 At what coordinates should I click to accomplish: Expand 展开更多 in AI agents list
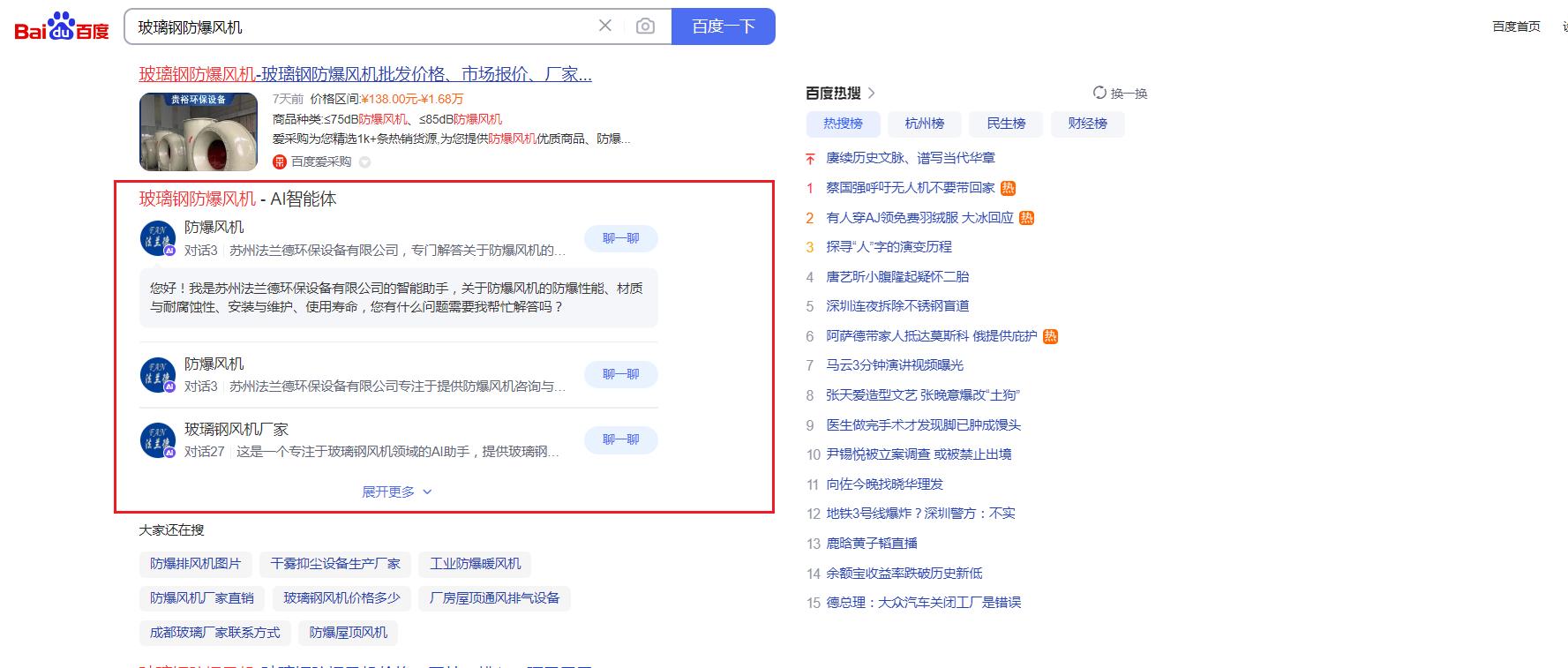pos(397,492)
